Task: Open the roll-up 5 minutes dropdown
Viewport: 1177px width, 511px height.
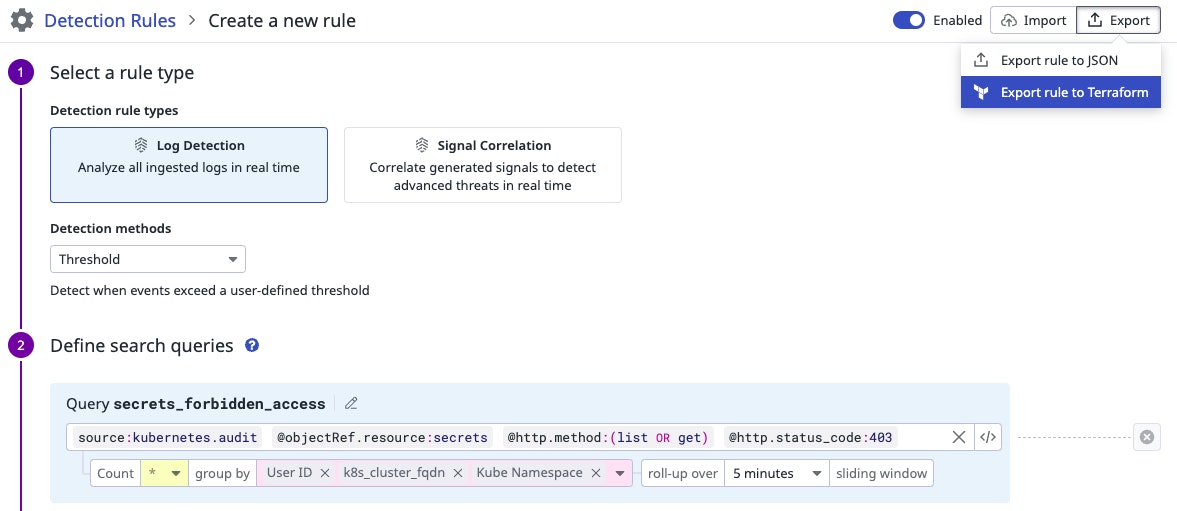Action: [776, 473]
